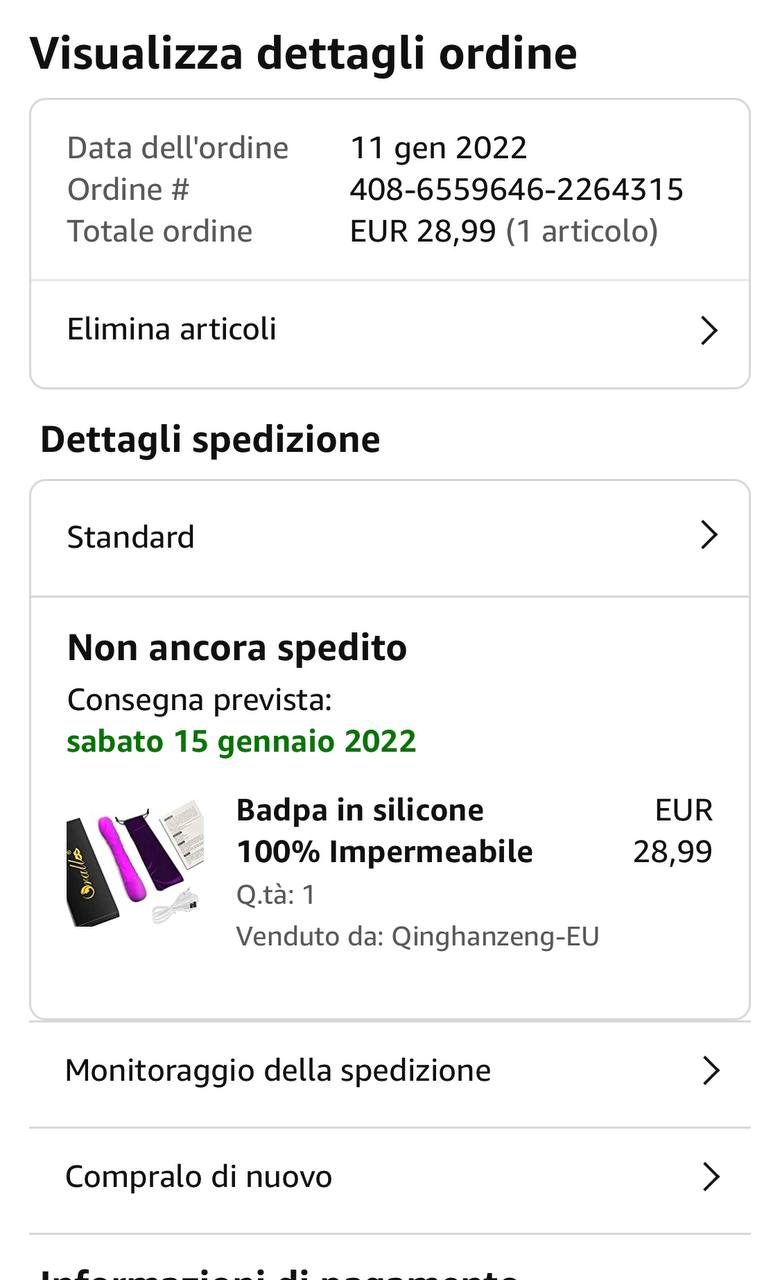Image resolution: width=780 pixels, height=1280 pixels.
Task: Open the Badpa in silicone product title
Action: (x=384, y=831)
